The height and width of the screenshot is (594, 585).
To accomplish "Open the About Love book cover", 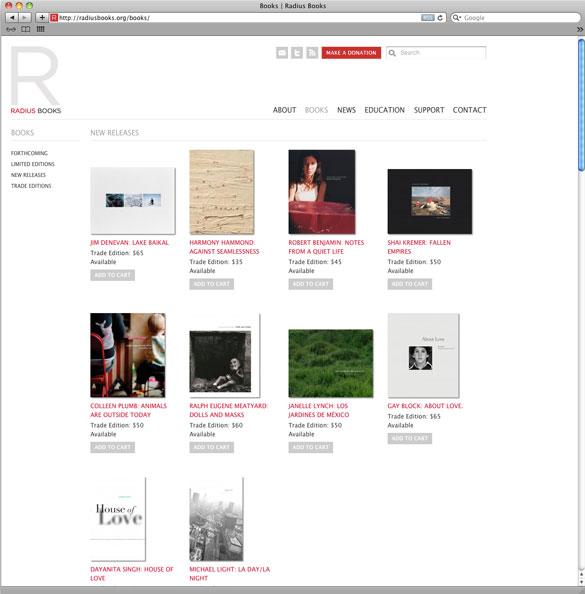I will coord(423,355).
